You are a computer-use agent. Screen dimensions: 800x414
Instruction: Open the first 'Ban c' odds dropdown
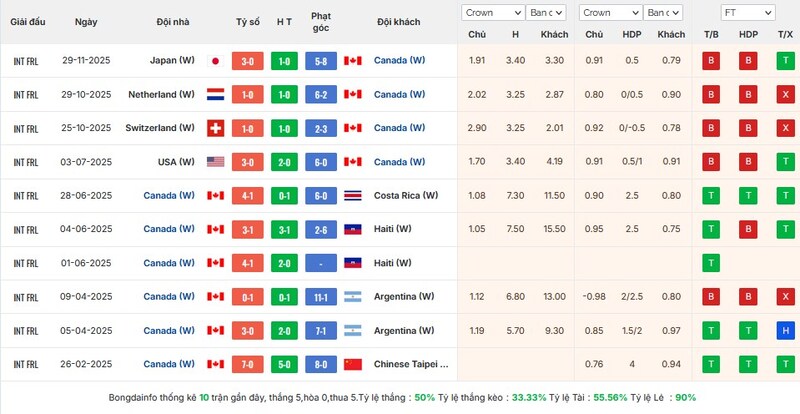(546, 13)
